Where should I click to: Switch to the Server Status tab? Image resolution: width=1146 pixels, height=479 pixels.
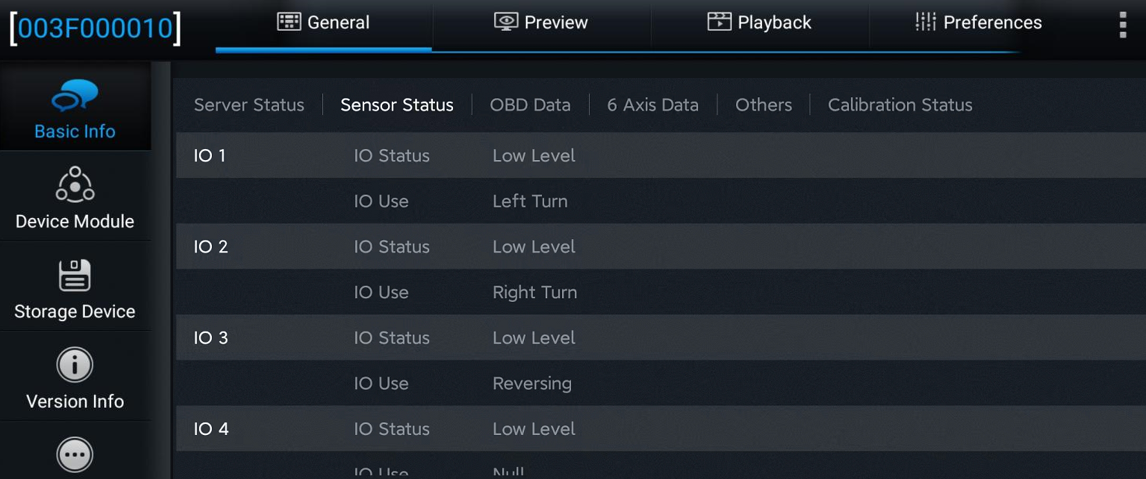point(249,105)
